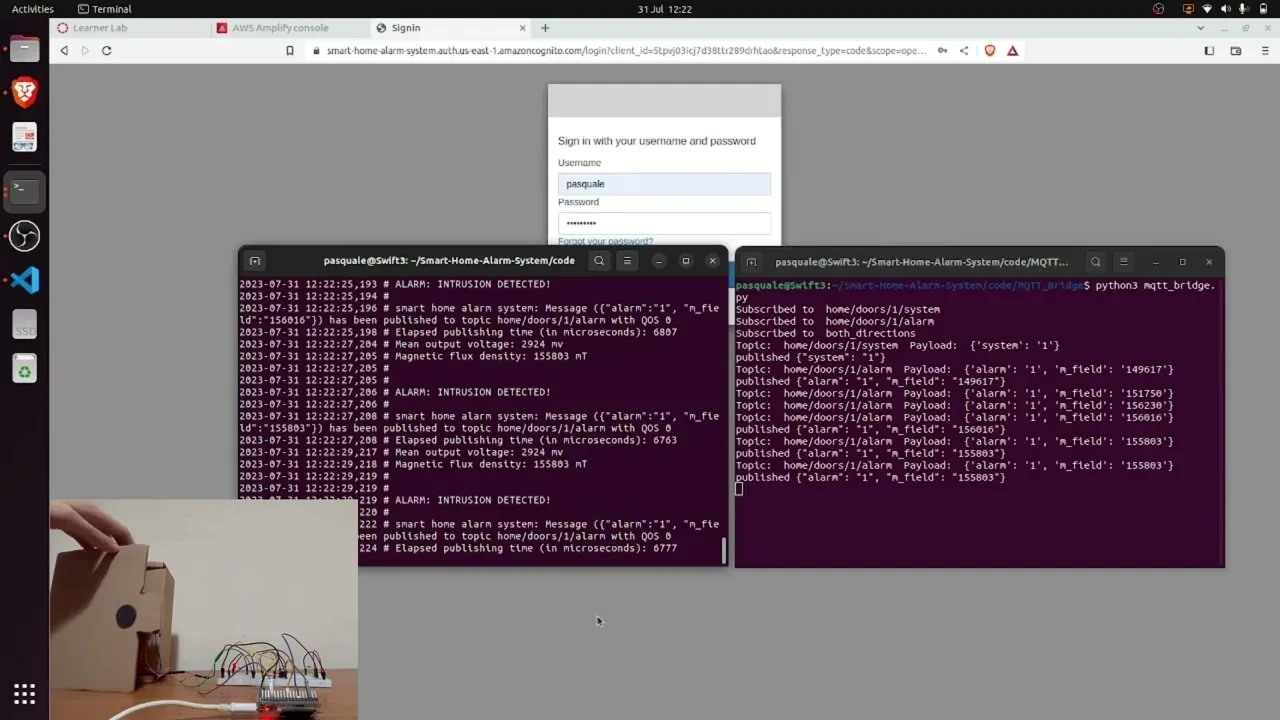Search in the left code terminal

tap(599, 261)
